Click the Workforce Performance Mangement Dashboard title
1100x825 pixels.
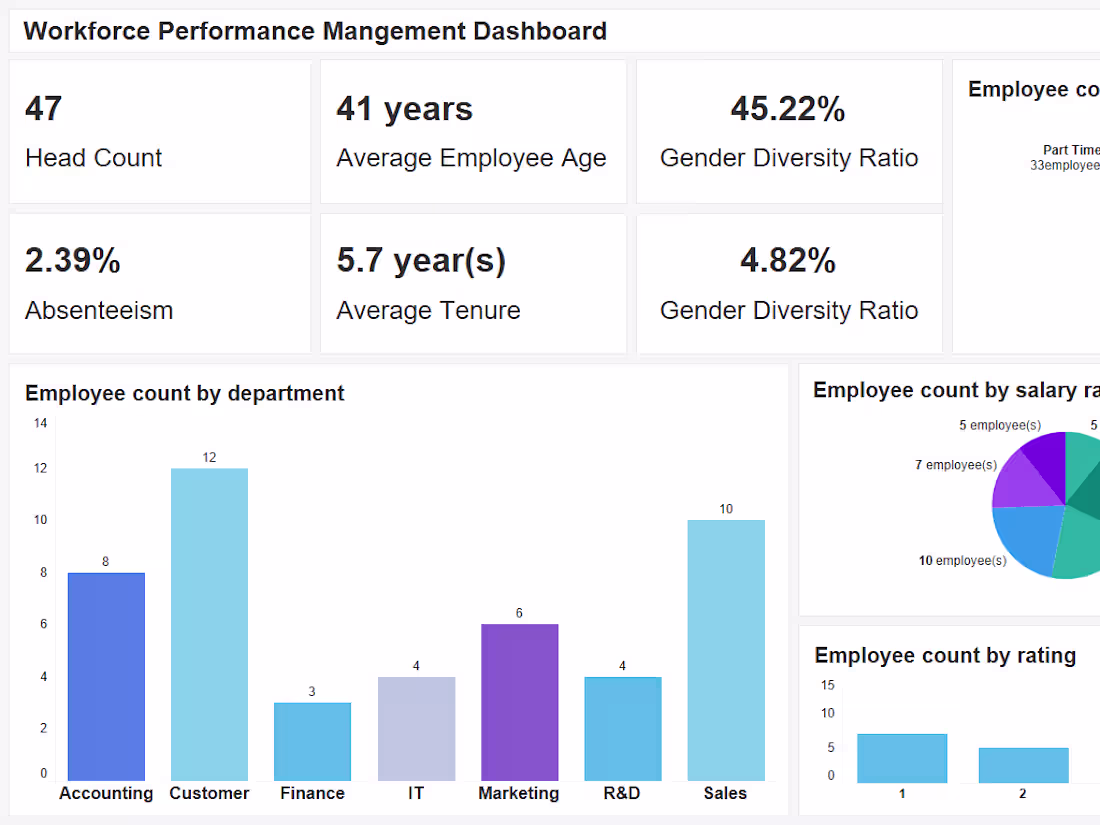point(315,32)
